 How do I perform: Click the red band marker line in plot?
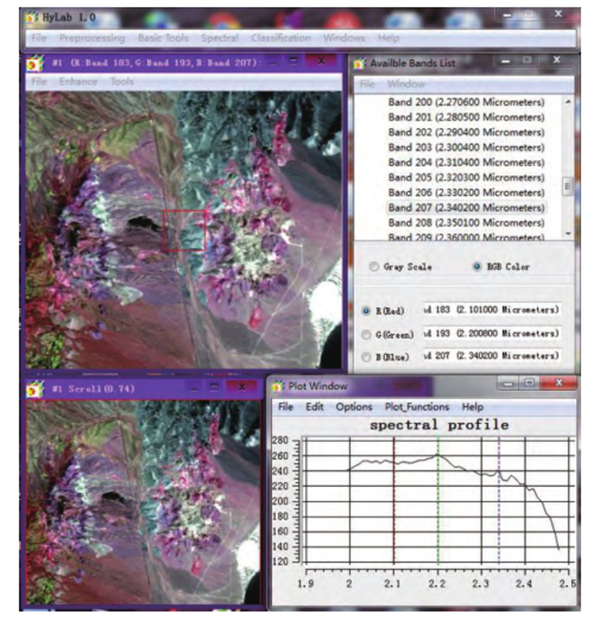point(394,500)
